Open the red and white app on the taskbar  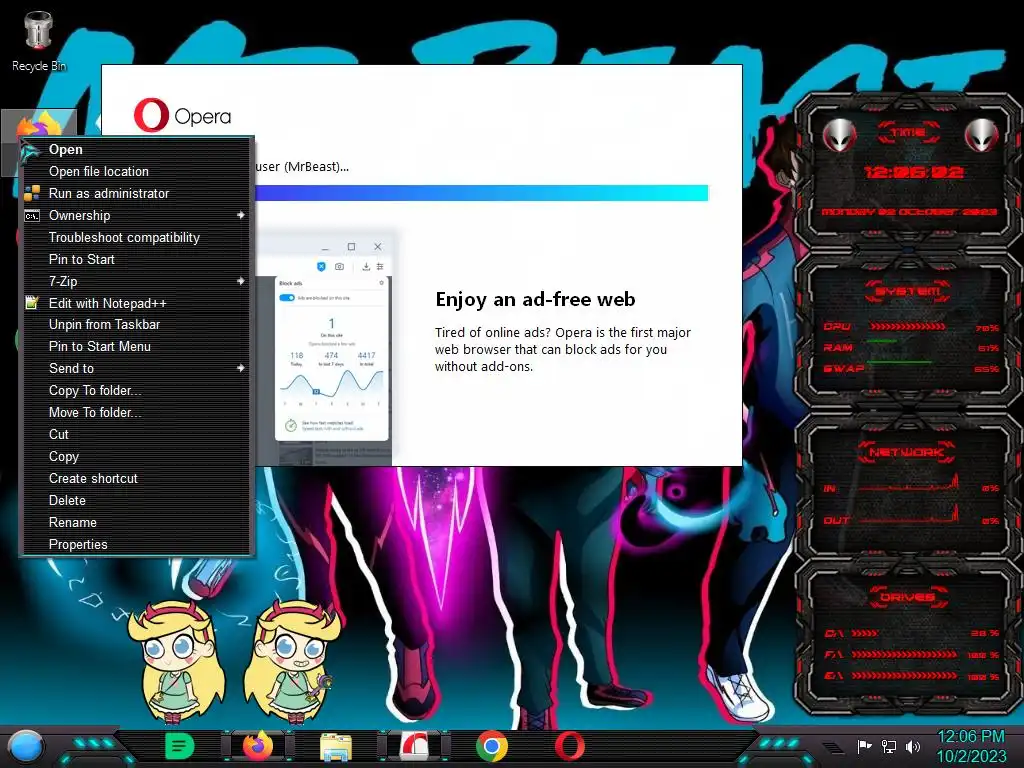click(x=414, y=746)
